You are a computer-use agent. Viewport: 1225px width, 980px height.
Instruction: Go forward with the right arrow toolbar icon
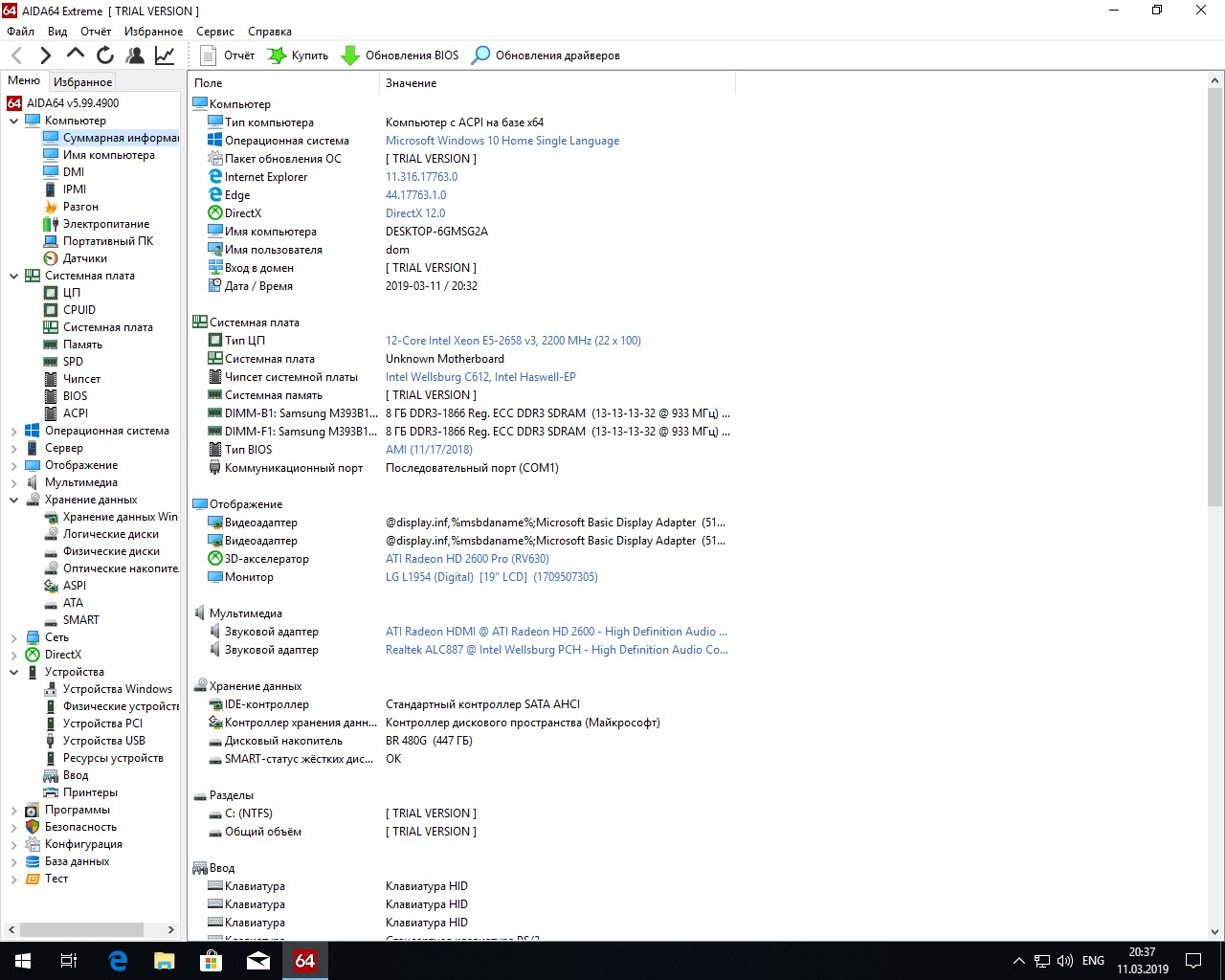(45, 56)
